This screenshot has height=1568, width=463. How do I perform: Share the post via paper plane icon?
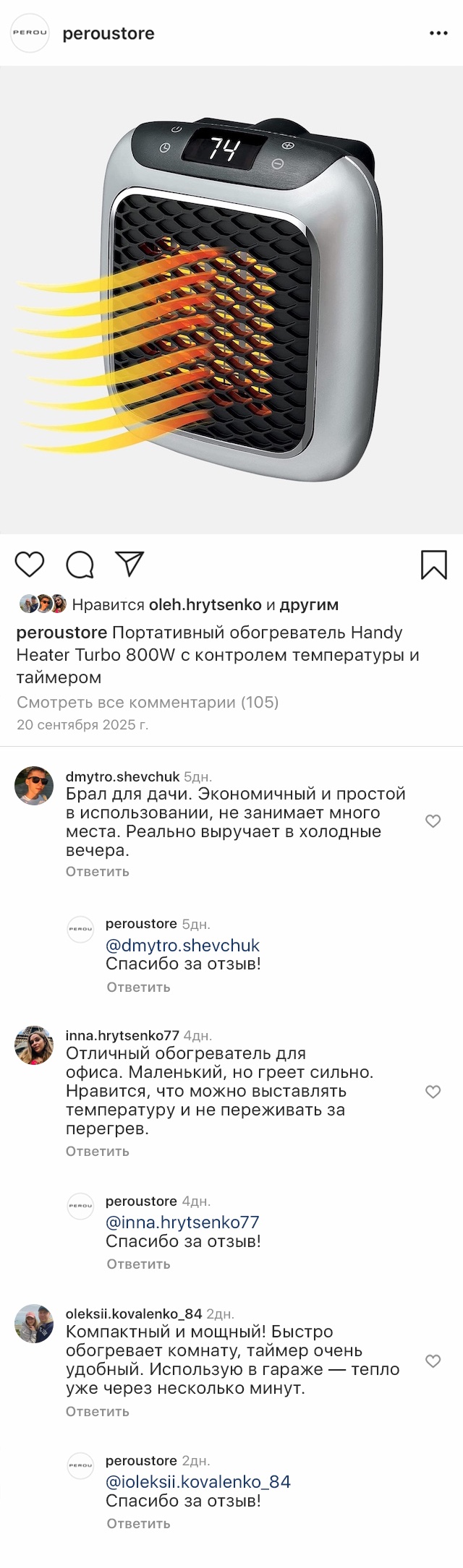tap(130, 564)
